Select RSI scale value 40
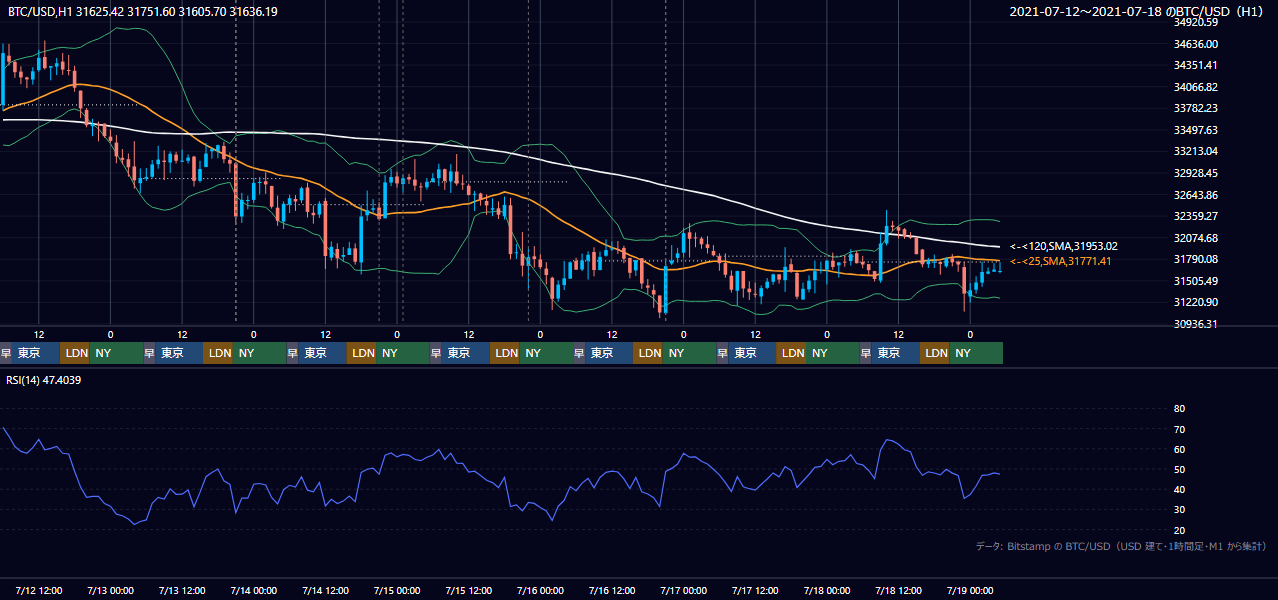 [1179, 489]
